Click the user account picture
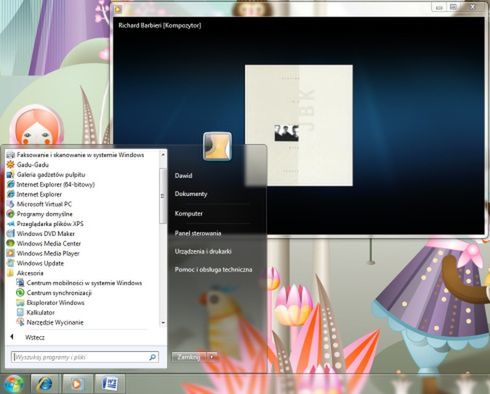Viewport: 490px width, 394px height. click(x=217, y=146)
